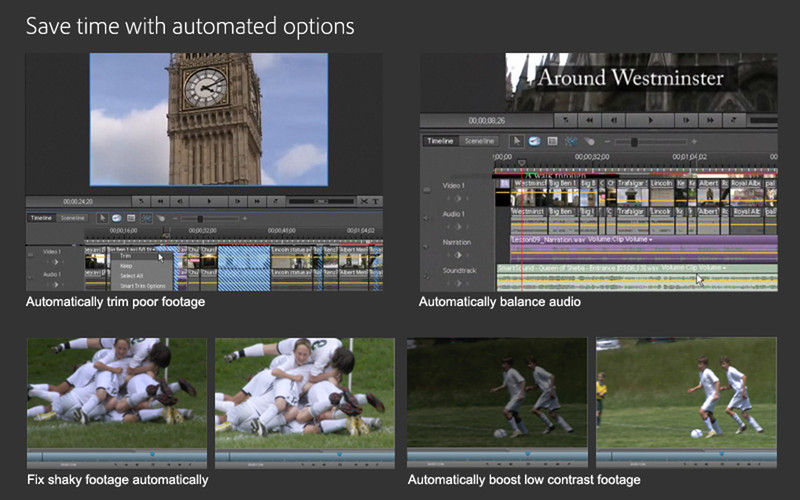Rewind in the Around Westminster transport
The image size is (800, 500).
click(x=589, y=120)
